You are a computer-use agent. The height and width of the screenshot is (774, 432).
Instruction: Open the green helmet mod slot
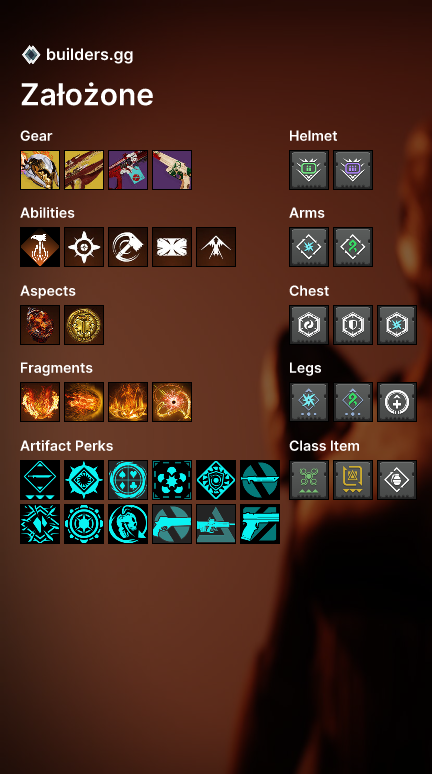tap(309, 170)
